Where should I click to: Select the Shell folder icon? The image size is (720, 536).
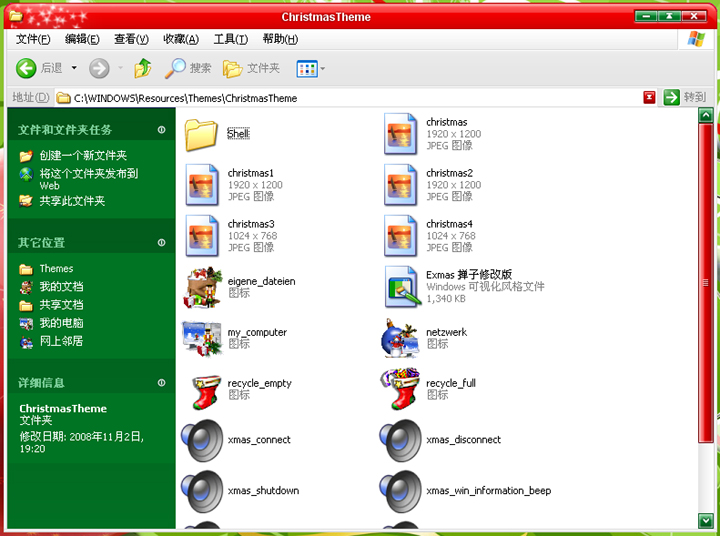(x=201, y=134)
